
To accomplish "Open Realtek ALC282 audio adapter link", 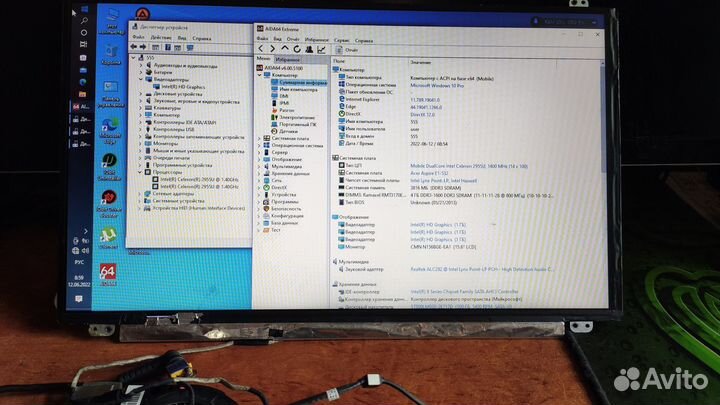I will tap(482, 270).
